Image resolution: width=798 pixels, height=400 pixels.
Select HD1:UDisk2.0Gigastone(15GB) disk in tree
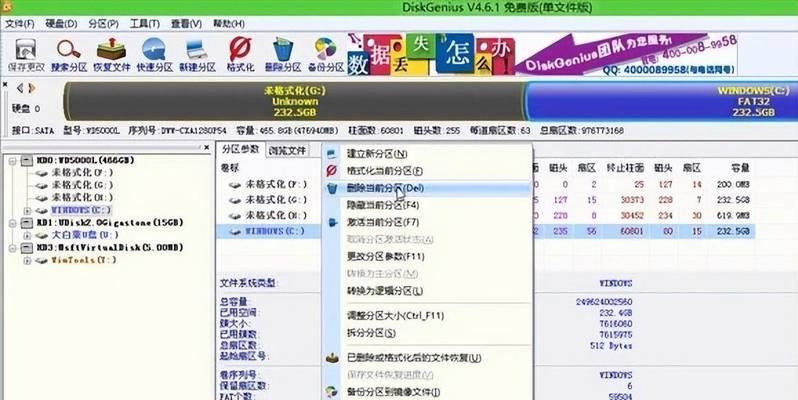click(110, 222)
